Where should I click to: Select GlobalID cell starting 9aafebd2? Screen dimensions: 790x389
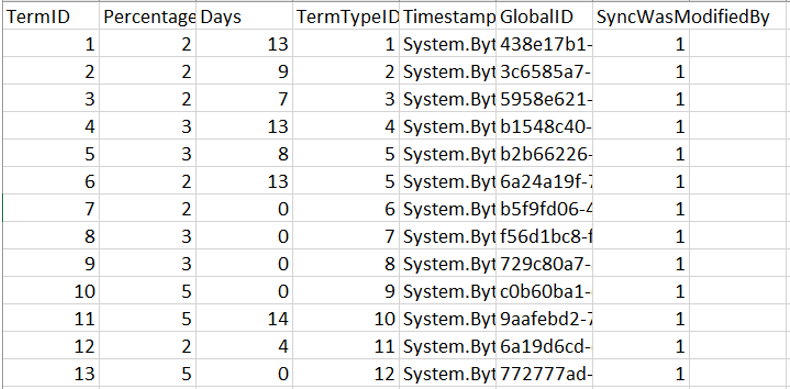pyautogui.click(x=544, y=318)
